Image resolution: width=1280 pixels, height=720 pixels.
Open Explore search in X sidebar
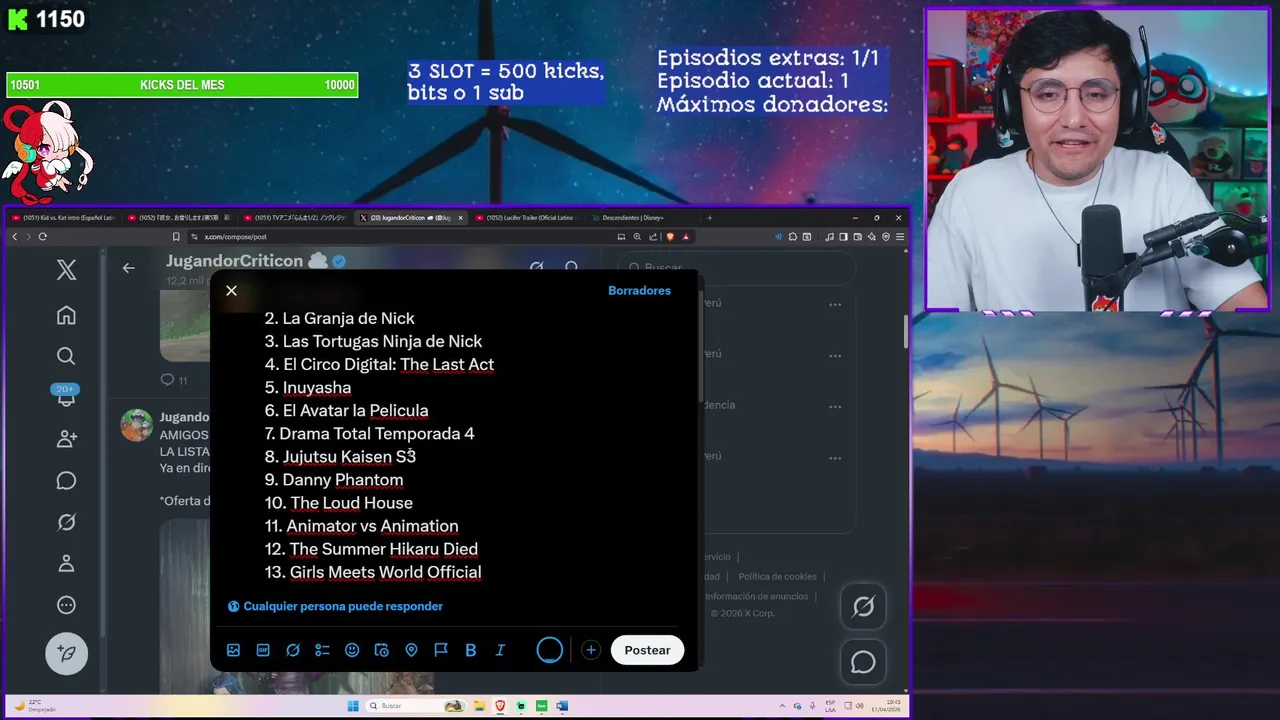(66, 356)
